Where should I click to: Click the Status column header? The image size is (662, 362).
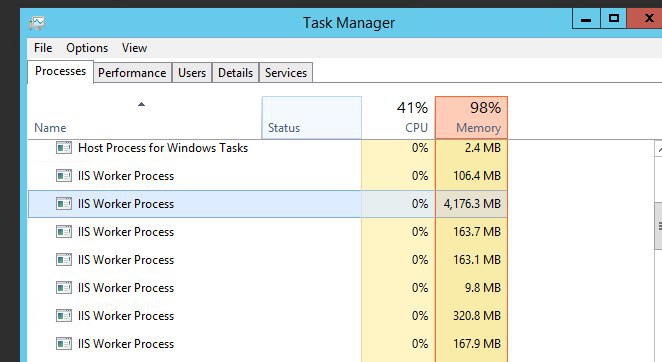click(x=312, y=118)
